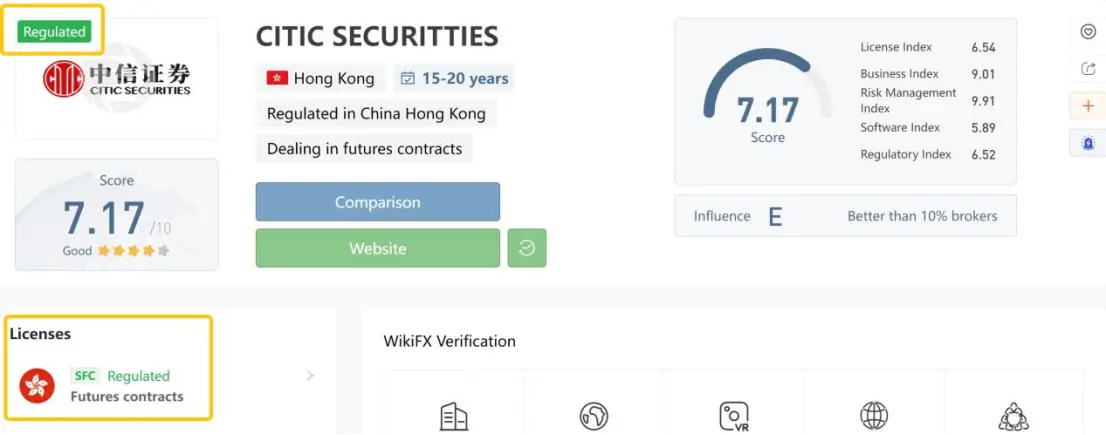
Task: Click the Dealing in futures contracts tag
Action: click(x=364, y=149)
